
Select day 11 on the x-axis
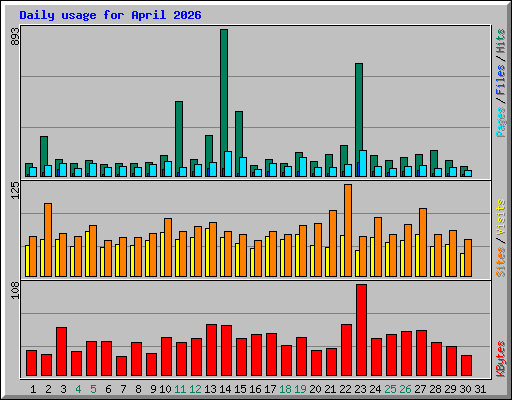pos(180,389)
